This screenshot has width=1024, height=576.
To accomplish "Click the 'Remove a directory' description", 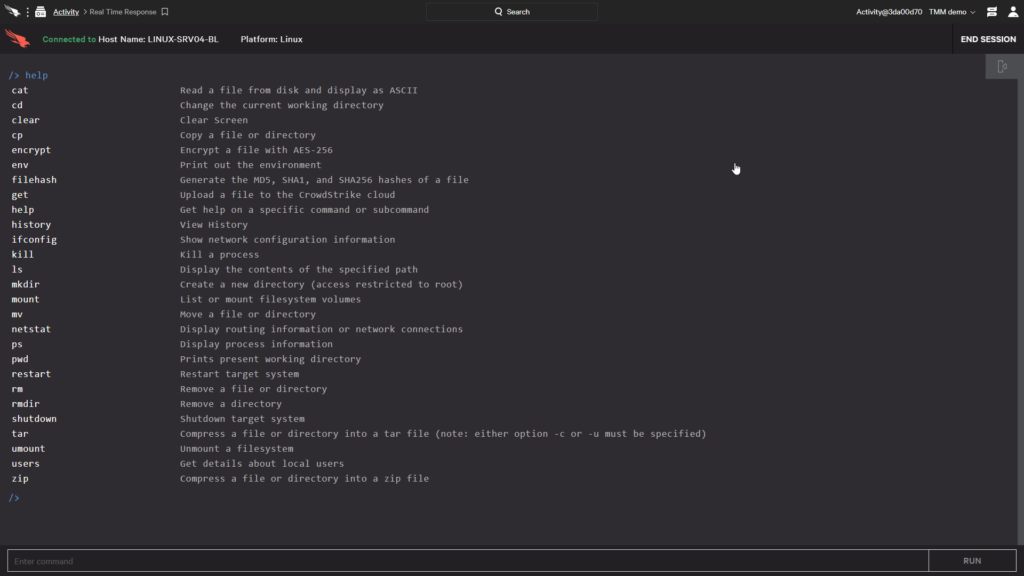I will click(x=231, y=404).
